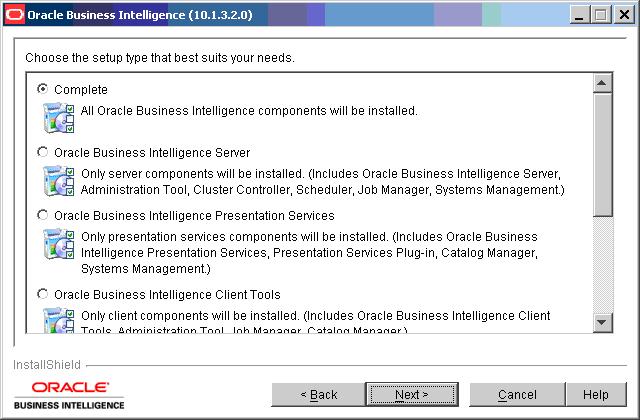Proceed with the Next button

click(x=412, y=395)
